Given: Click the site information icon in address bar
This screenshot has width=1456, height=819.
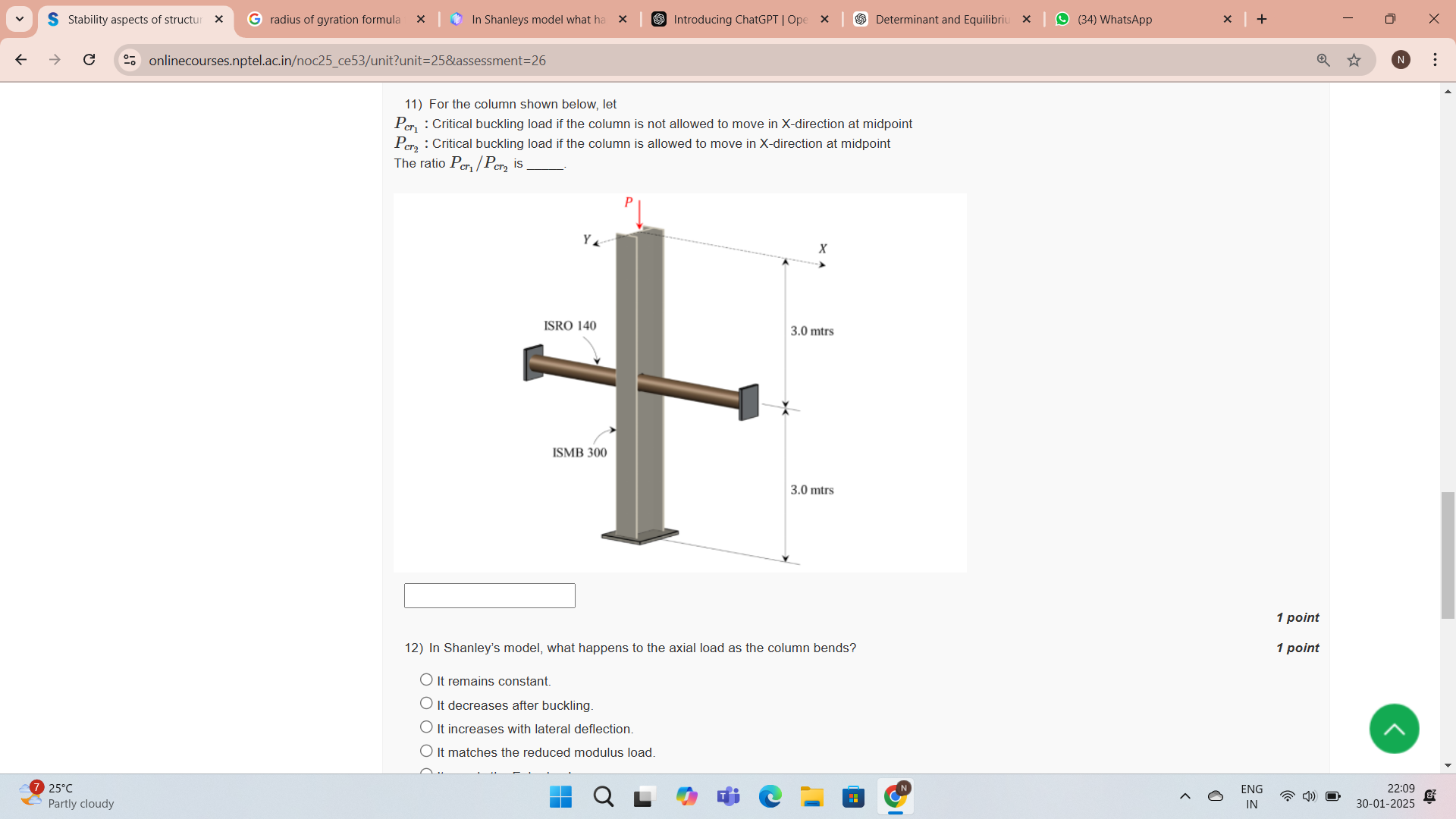Looking at the screenshot, I should pos(130,60).
